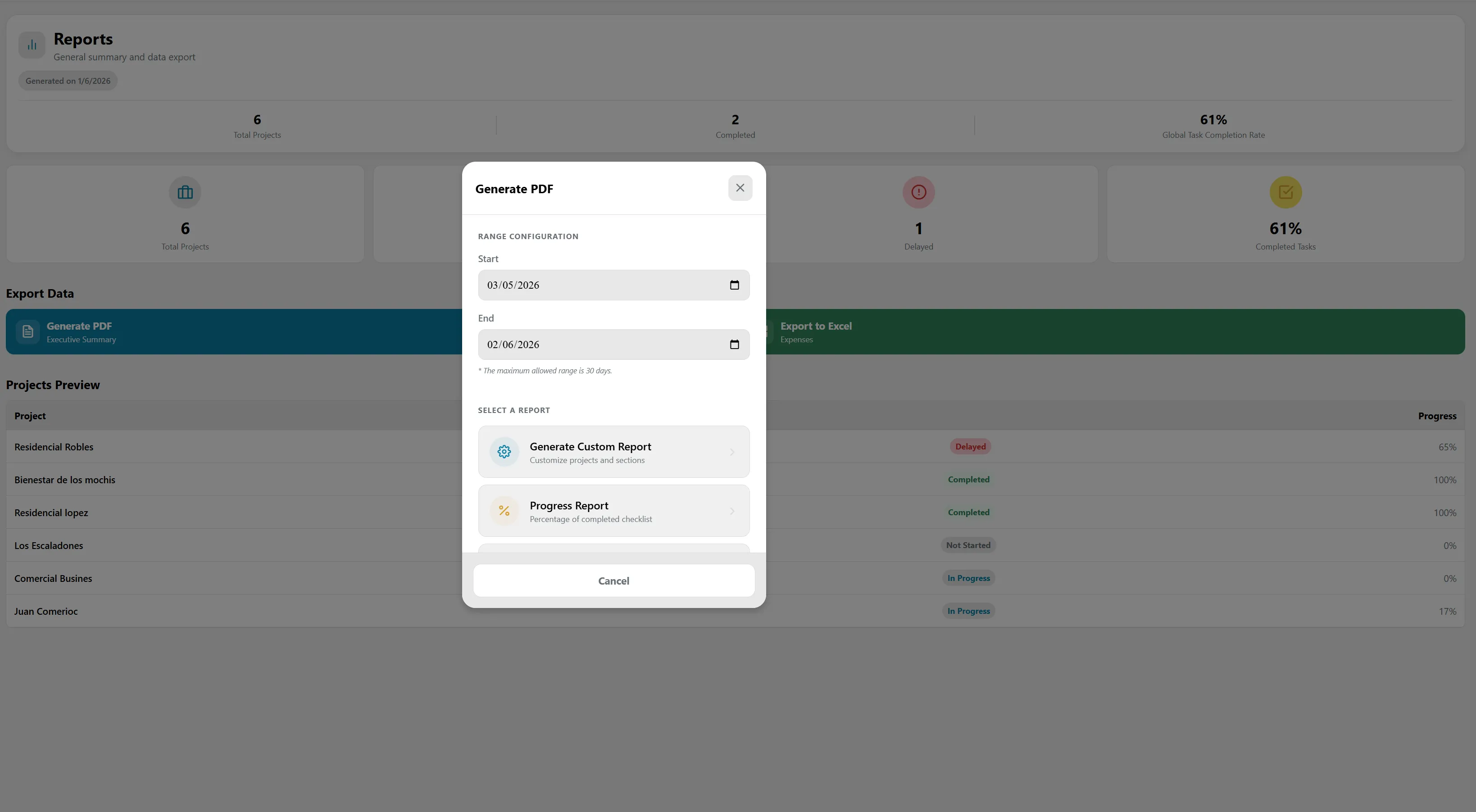The width and height of the screenshot is (1476, 812).
Task: Click the Project column header
Action: point(30,416)
